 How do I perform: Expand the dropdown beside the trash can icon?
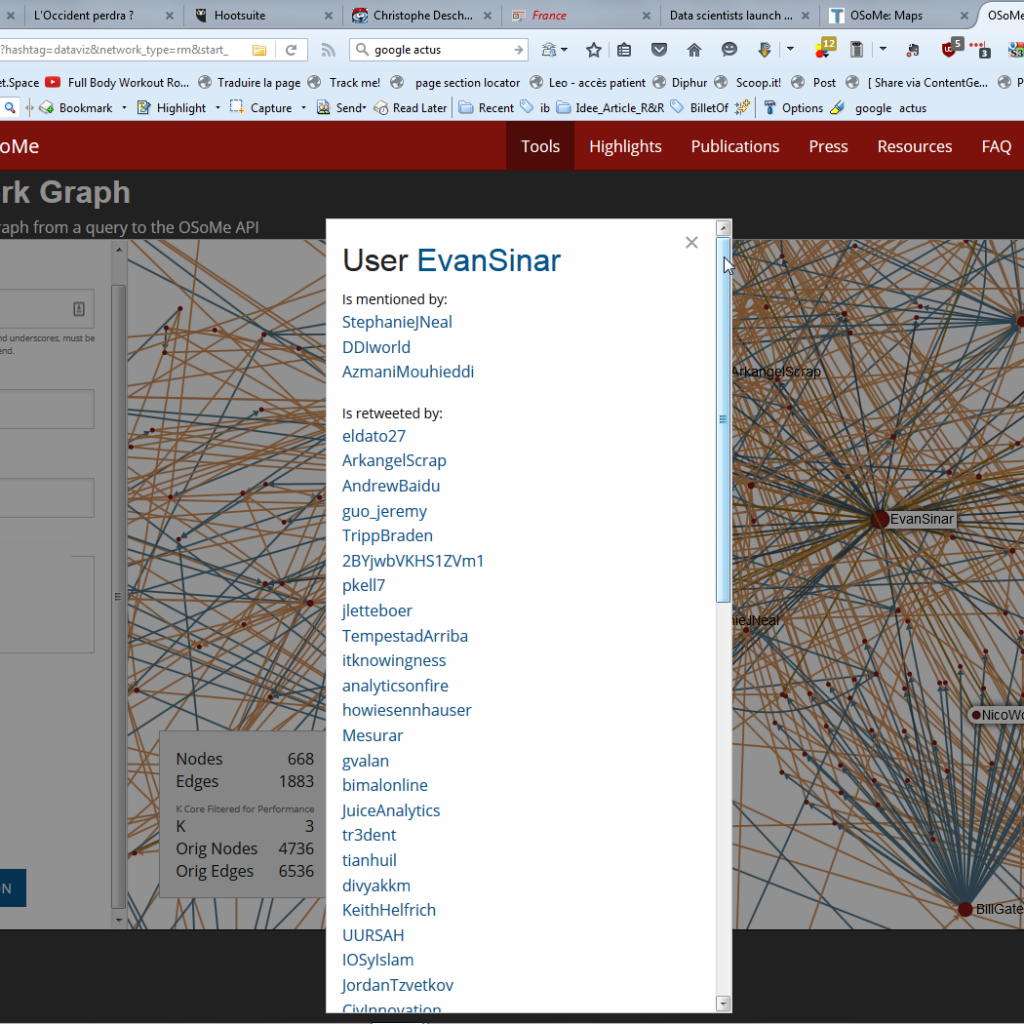883,49
